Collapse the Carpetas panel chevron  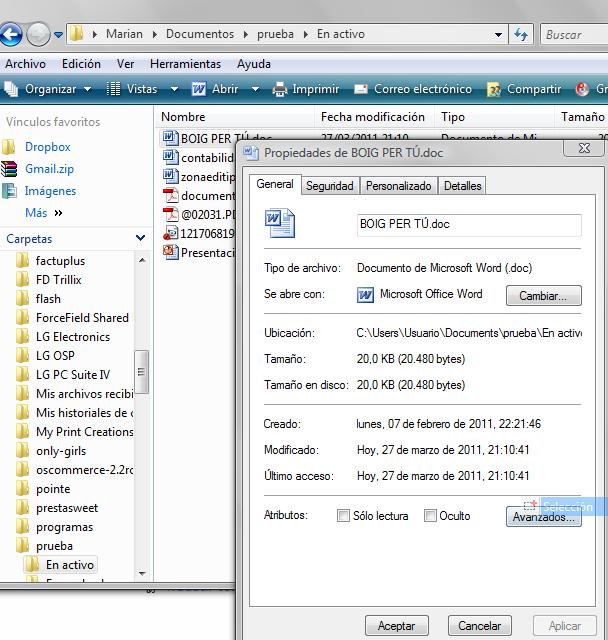[140, 238]
